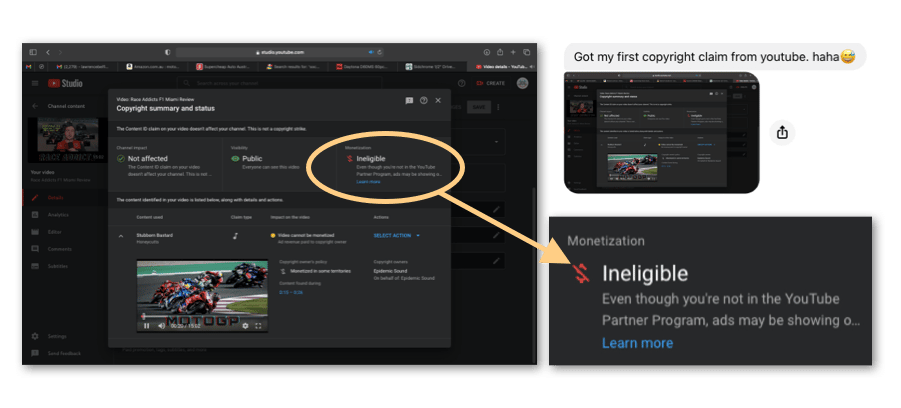Open Learn more link in the Studio dialog
Viewport: 901px width, 408px height.
click(x=368, y=182)
